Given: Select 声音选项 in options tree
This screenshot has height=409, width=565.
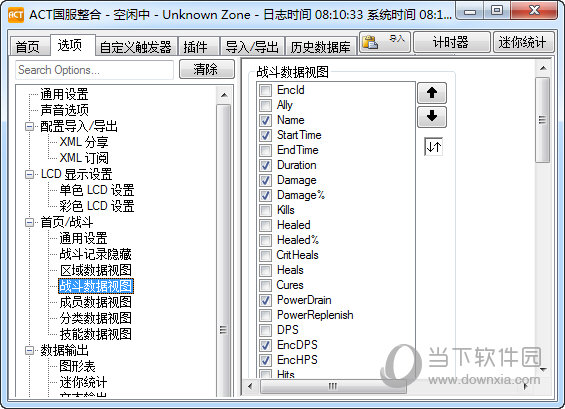Looking at the screenshot, I should click(x=64, y=110).
